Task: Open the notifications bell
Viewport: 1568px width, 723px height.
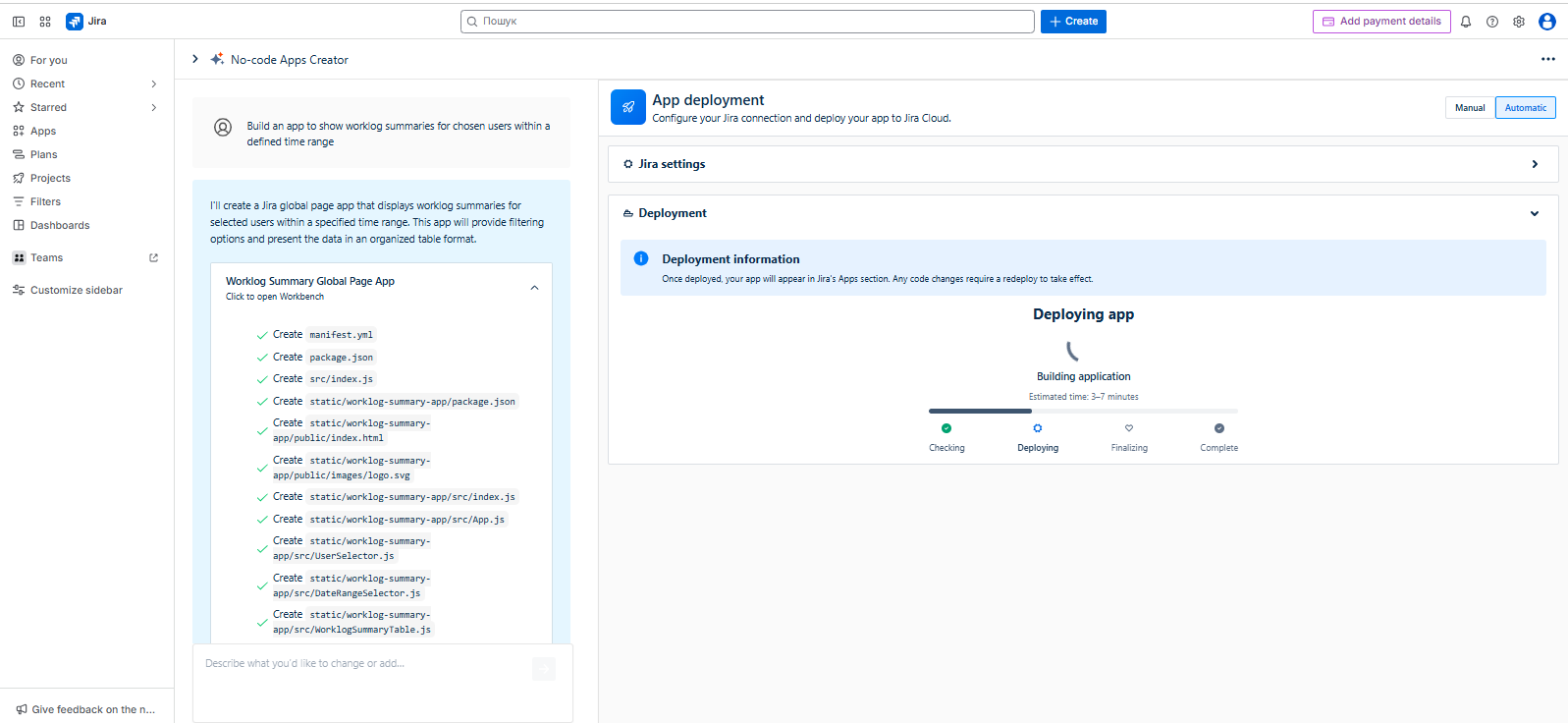Action: point(1466,22)
